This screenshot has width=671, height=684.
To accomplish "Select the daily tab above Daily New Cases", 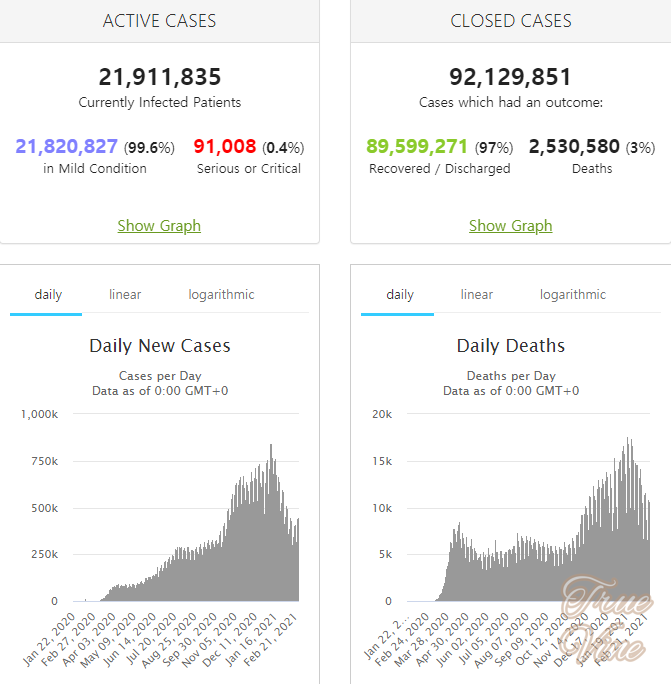I will 47,295.
